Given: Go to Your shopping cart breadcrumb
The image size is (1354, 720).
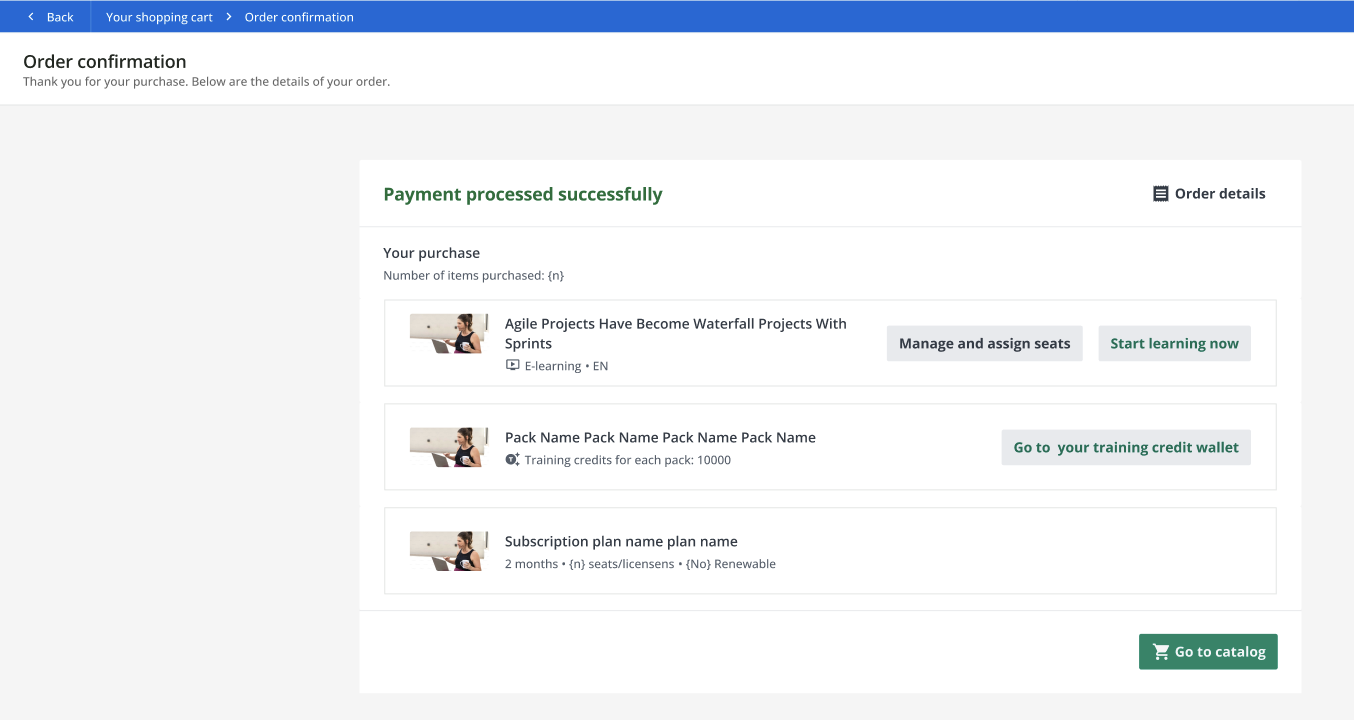Looking at the screenshot, I should point(159,17).
